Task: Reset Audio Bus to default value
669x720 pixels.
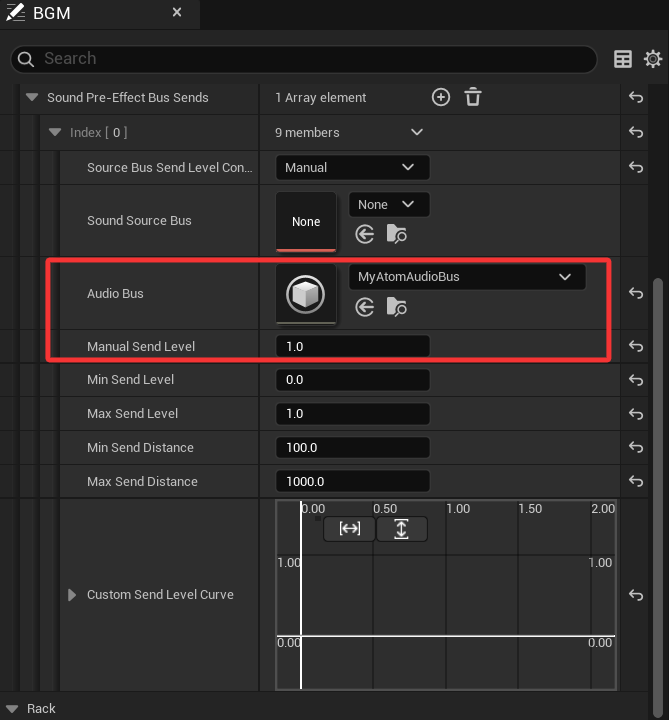Action: tap(635, 293)
